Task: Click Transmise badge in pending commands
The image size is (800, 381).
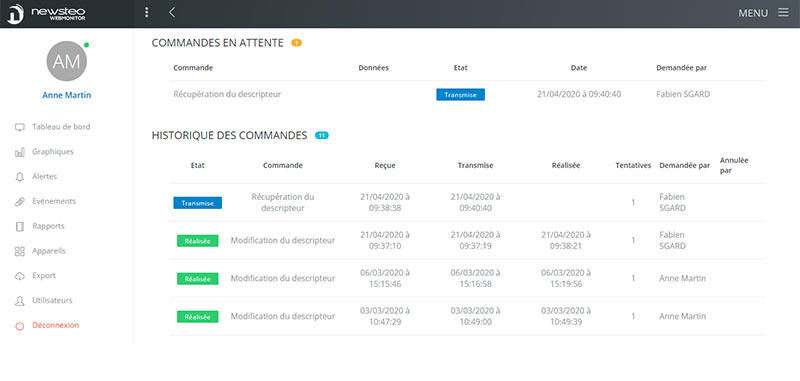Action: click(460, 95)
